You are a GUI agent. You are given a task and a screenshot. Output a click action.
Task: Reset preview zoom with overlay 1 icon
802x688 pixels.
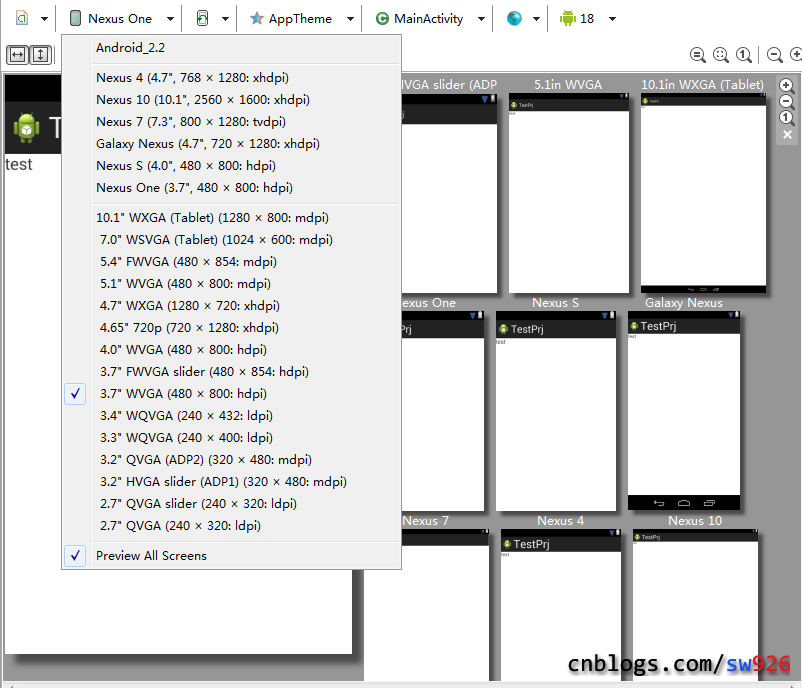tap(787, 118)
